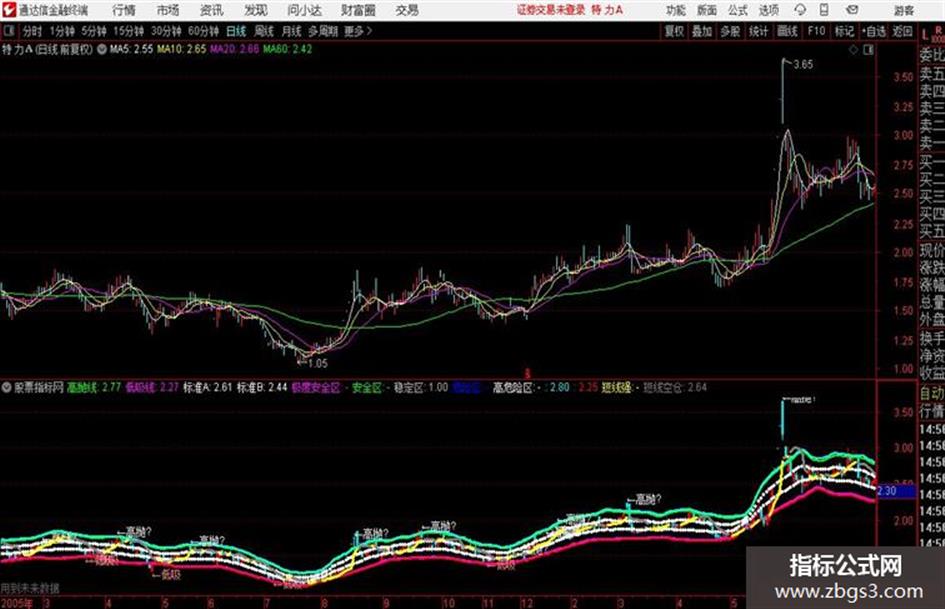Image resolution: width=945 pixels, height=609 pixels.
Task: Add stock via 自选 button
Action: pyautogui.click(x=874, y=31)
